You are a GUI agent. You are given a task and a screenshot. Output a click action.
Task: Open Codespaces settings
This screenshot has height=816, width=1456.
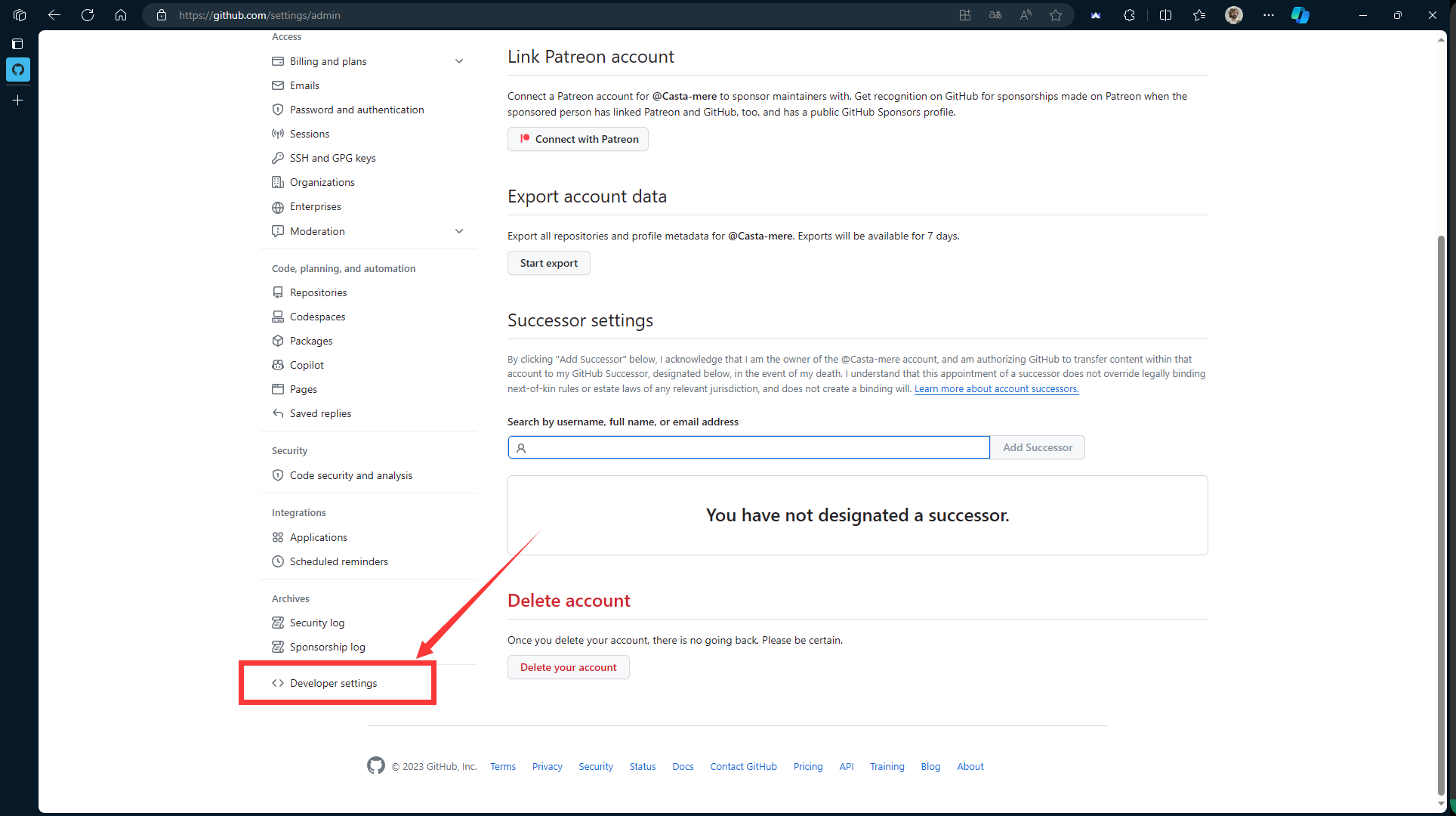click(317, 317)
